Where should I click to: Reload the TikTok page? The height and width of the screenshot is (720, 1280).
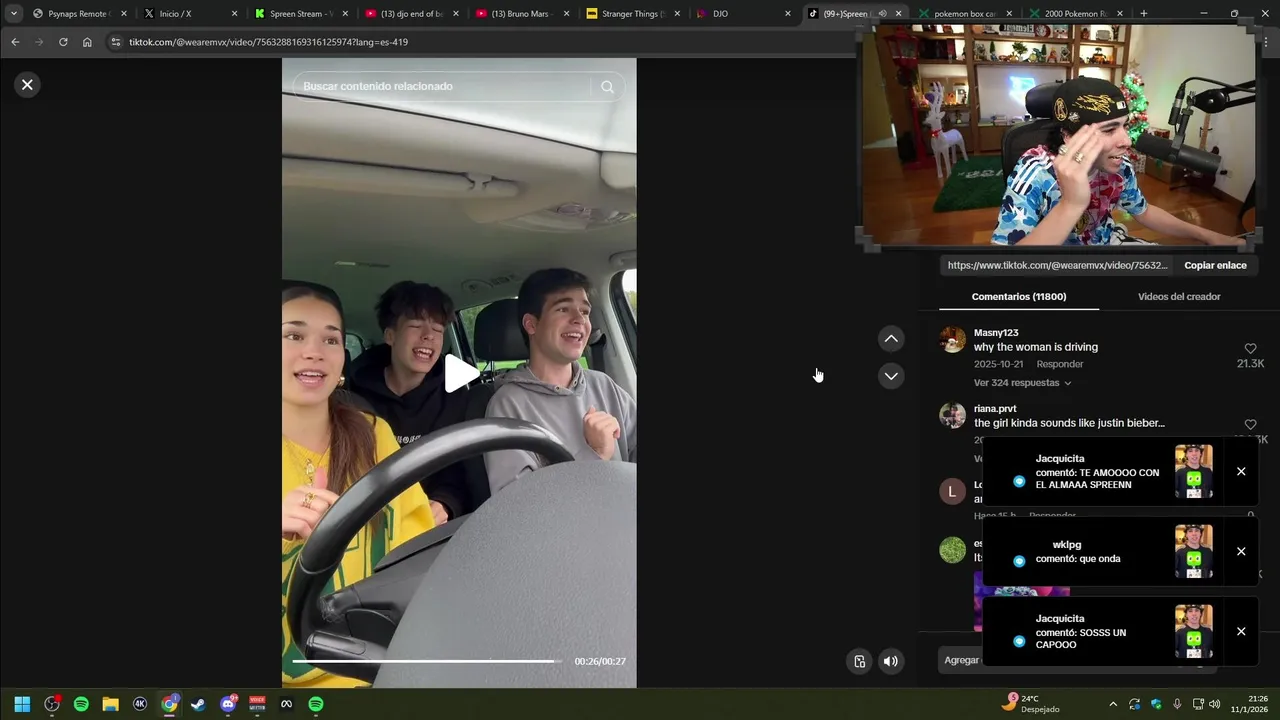(x=63, y=42)
